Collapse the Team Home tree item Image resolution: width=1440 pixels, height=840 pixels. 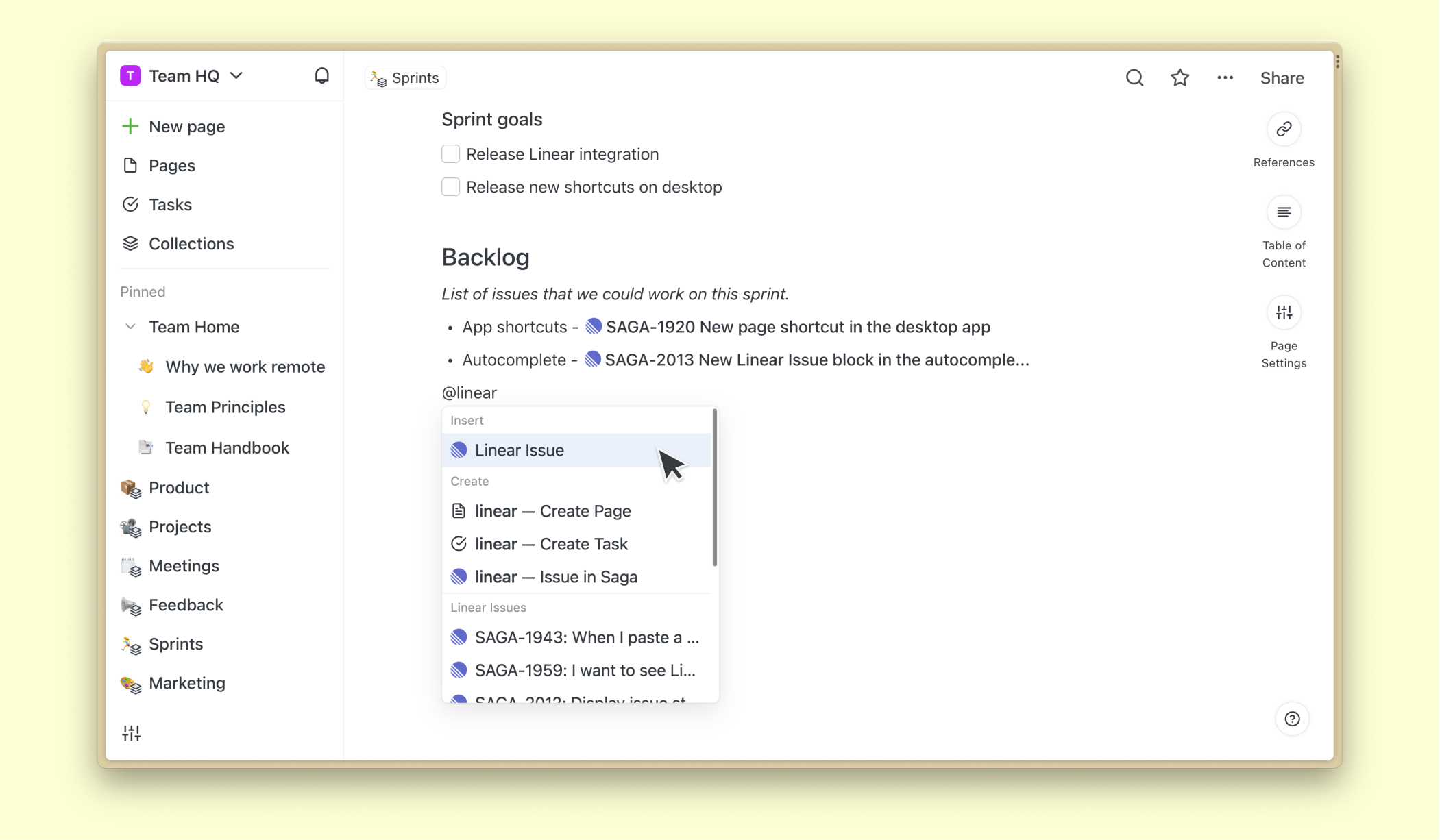pos(130,327)
